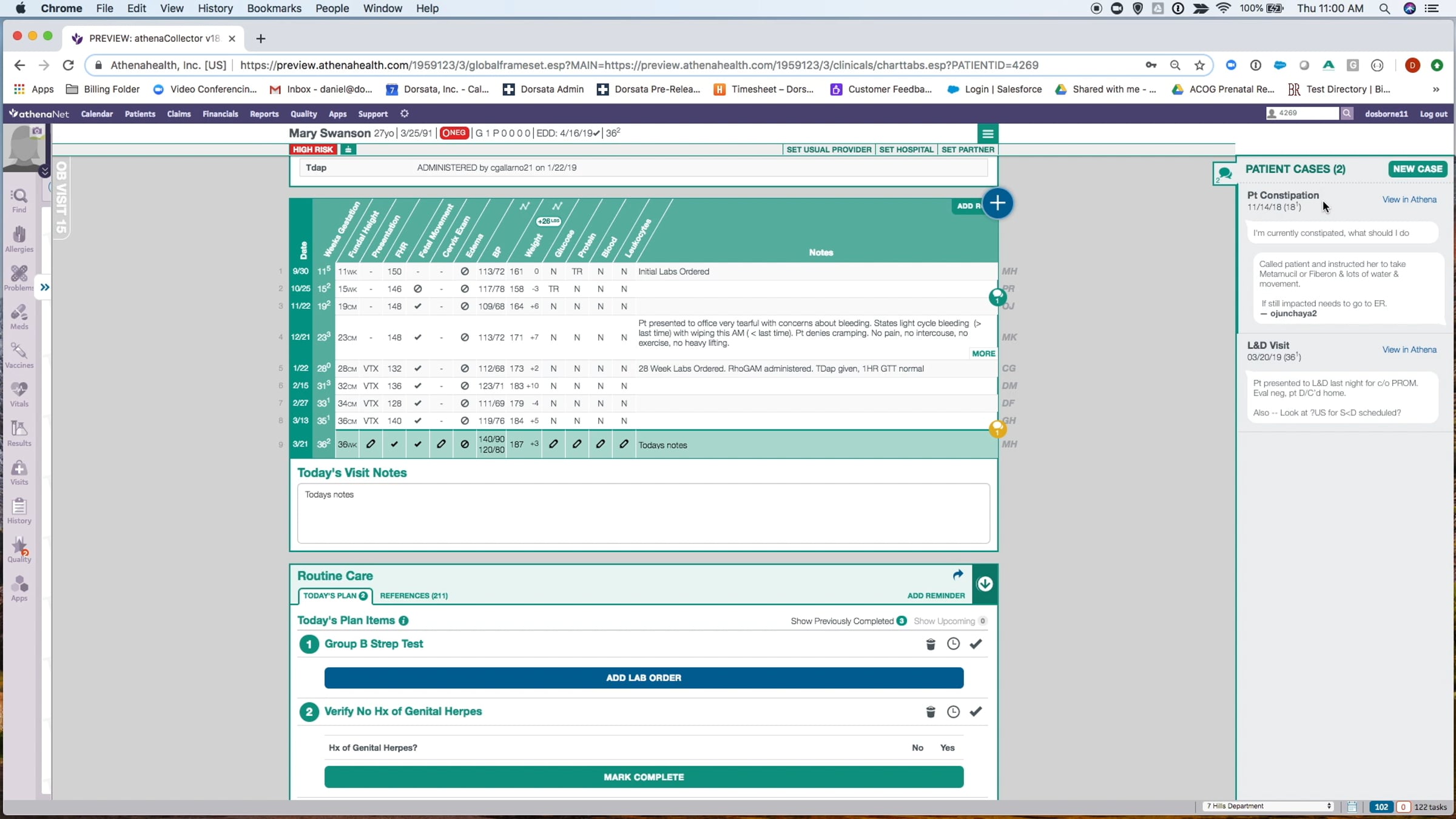Click the ADD LAB ORDER button
1456x819 pixels.
[x=643, y=678]
